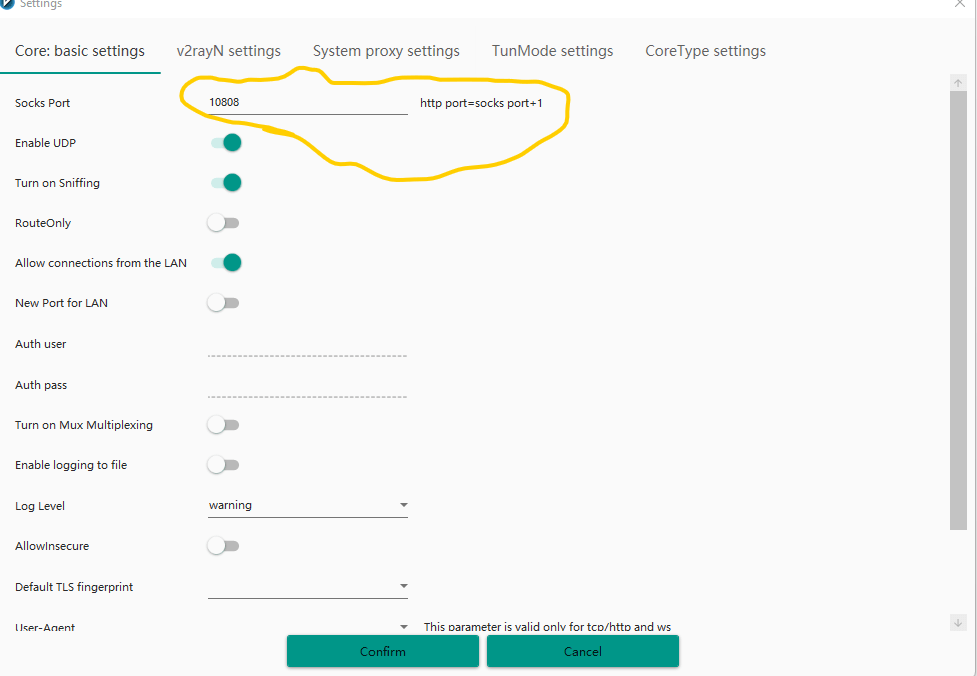Screen dimensions: 977x676
Task: Click the scrollbar down arrow
Action: [958, 622]
